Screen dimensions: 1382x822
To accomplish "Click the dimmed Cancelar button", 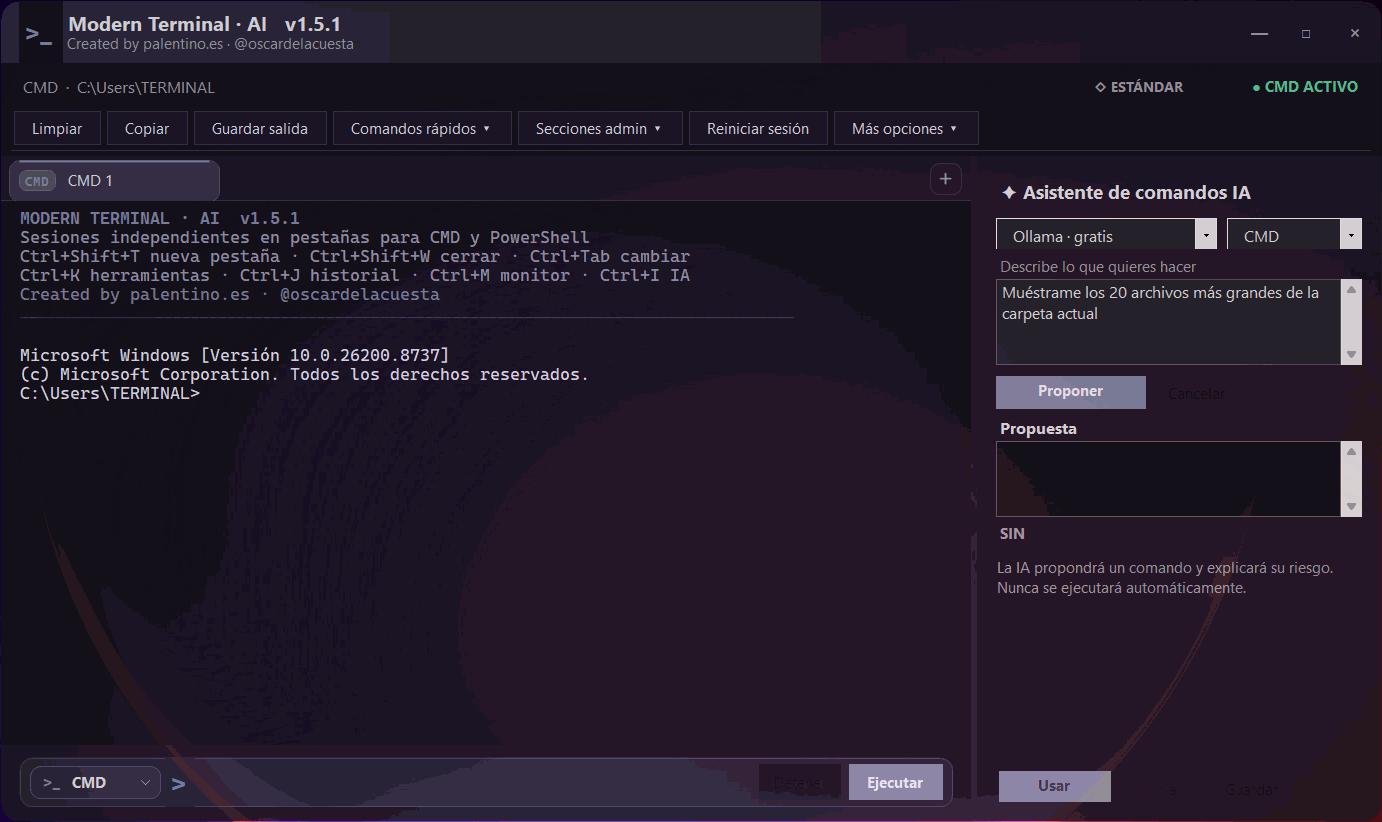I will (1196, 393).
